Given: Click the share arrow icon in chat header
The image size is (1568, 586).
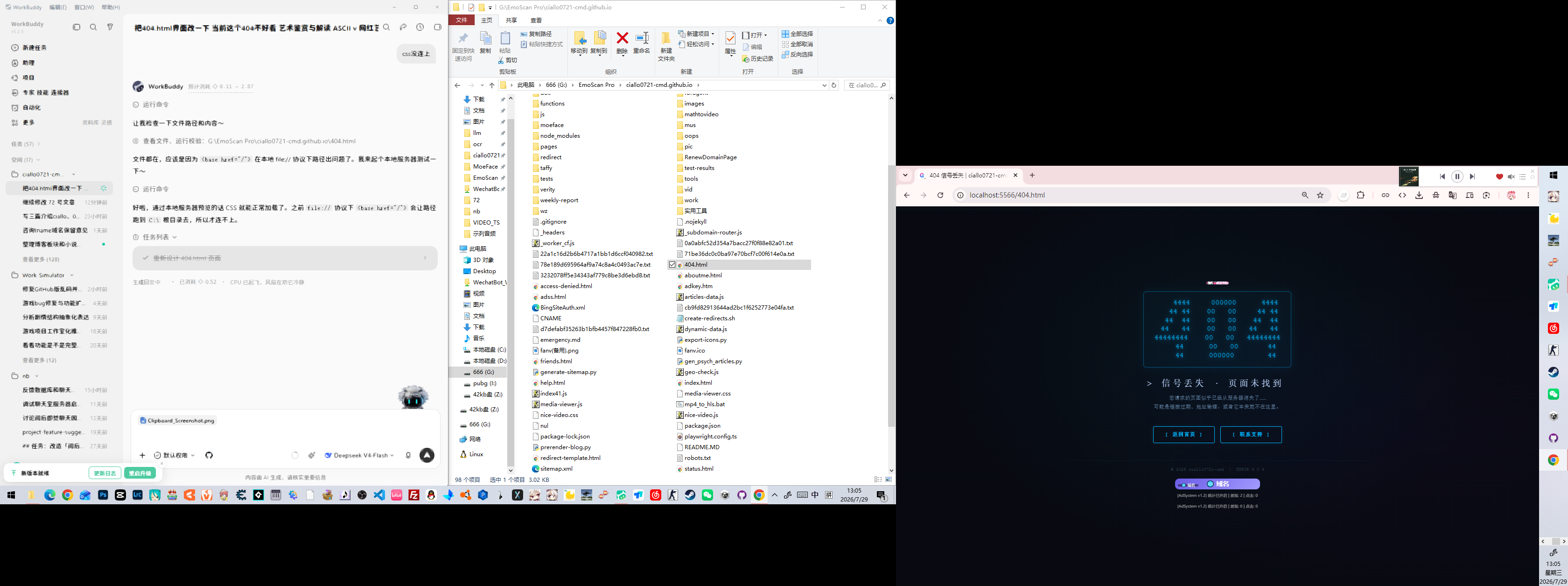Looking at the screenshot, I should [403, 28].
